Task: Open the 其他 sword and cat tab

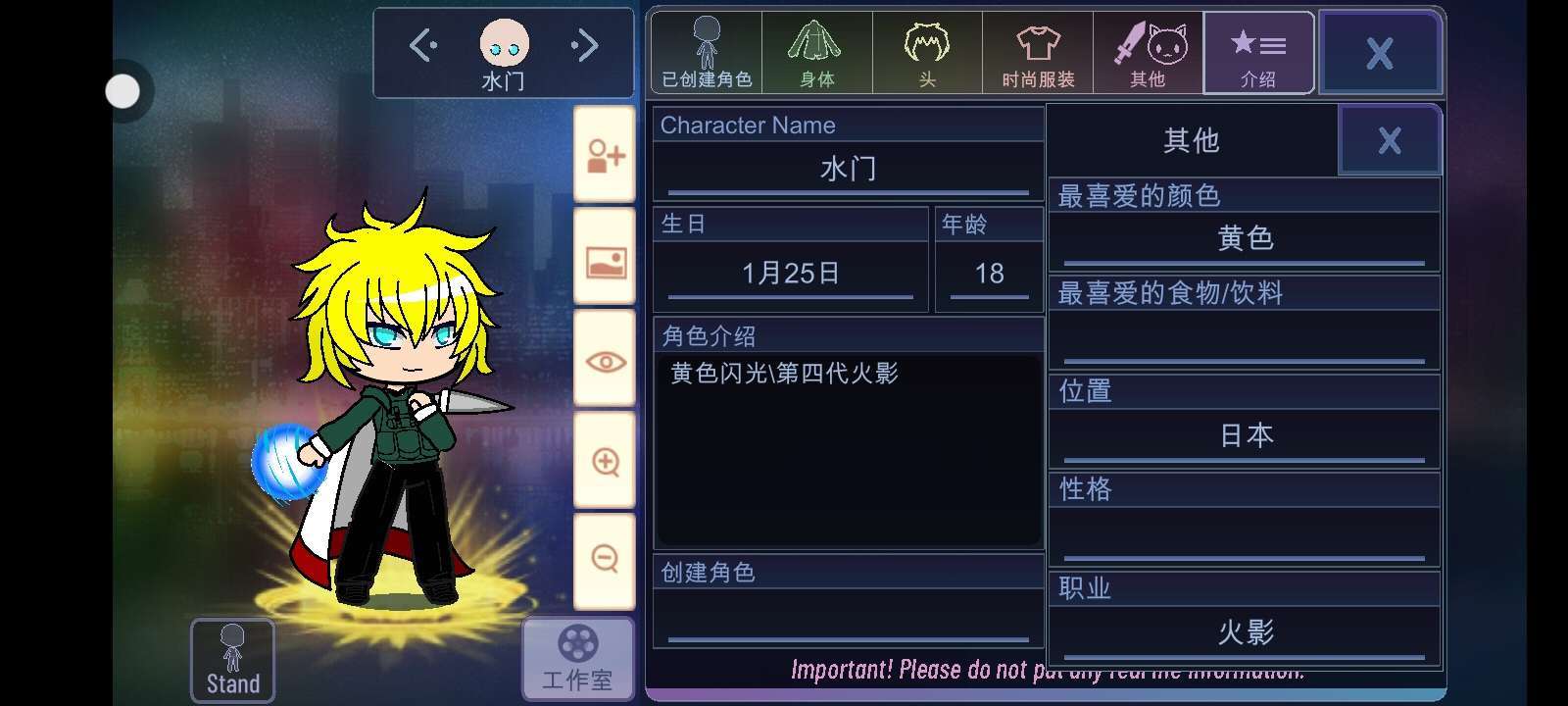Action: click(x=1148, y=53)
